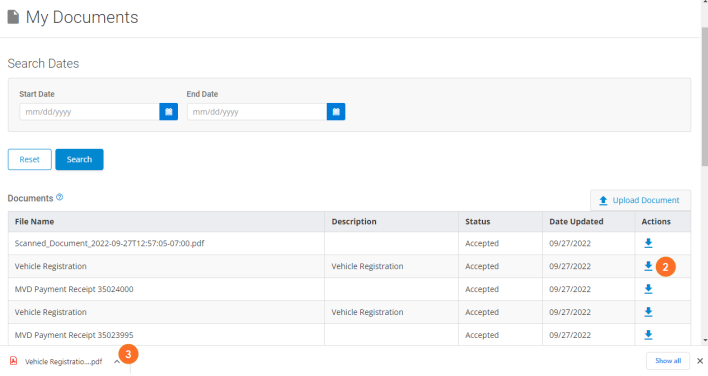708x376 pixels.
Task: Click the End Date input field
Action: click(x=257, y=111)
